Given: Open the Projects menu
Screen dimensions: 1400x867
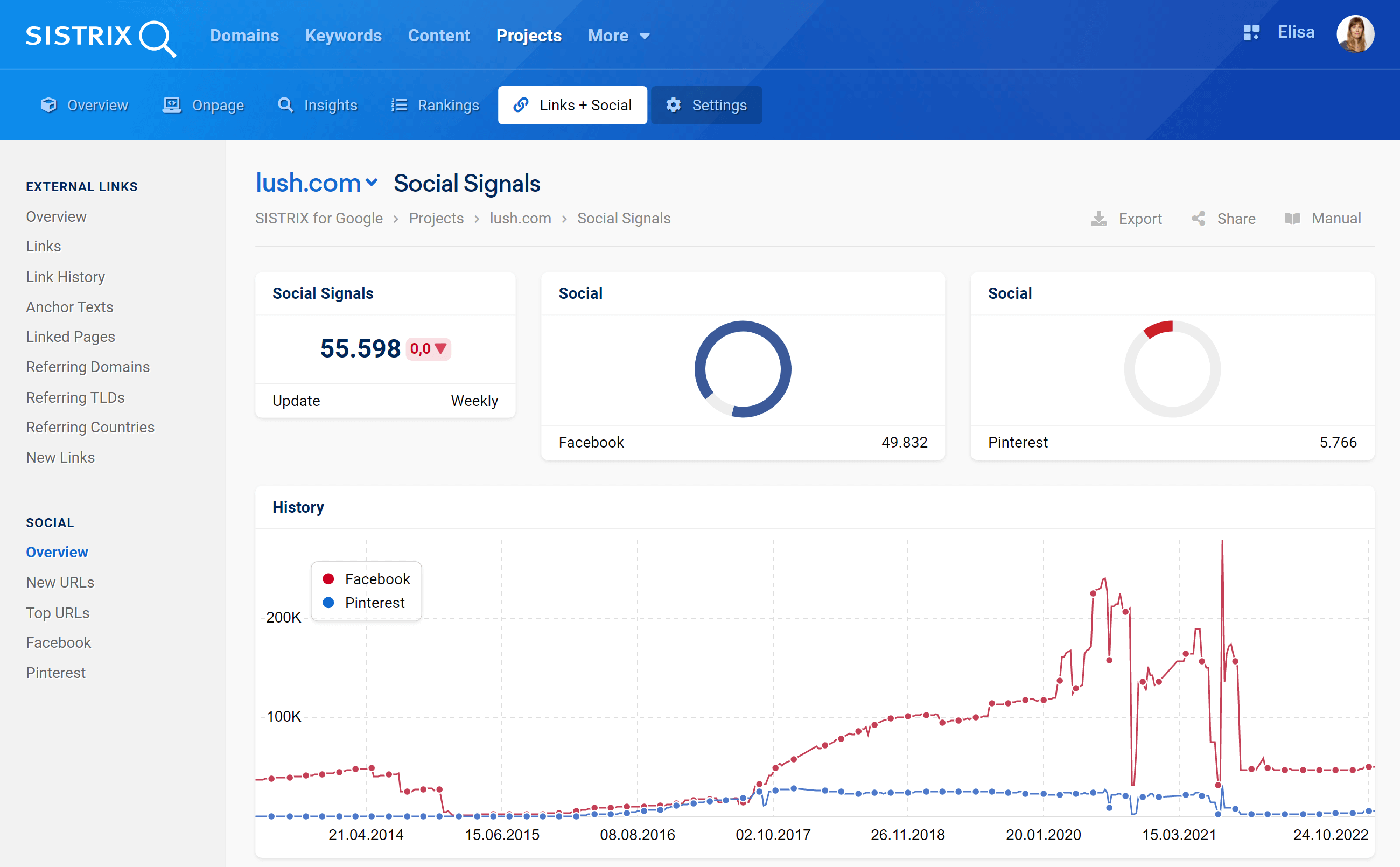Looking at the screenshot, I should click(x=529, y=36).
